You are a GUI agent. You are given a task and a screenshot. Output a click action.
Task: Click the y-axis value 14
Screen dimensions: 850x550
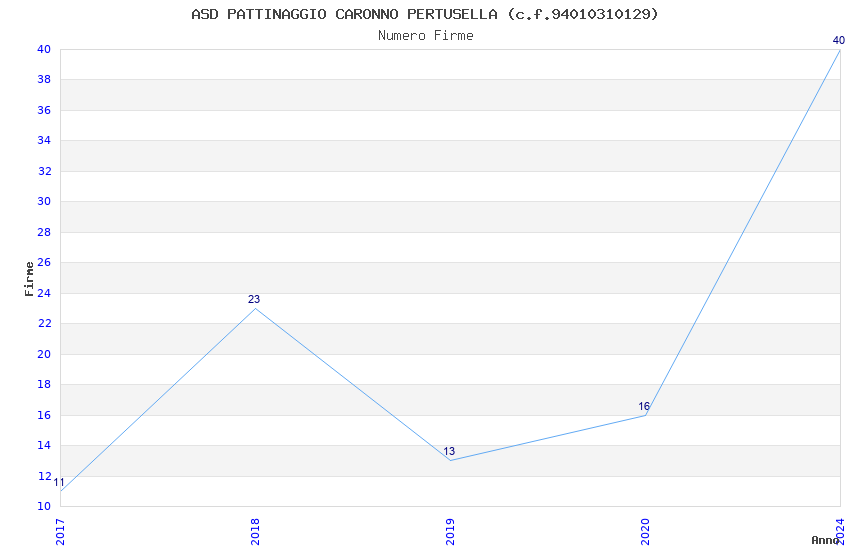coord(44,445)
